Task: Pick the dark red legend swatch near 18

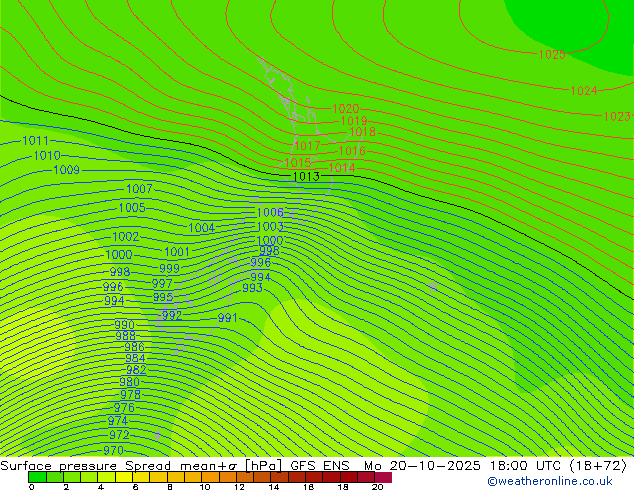Action: 349,477
